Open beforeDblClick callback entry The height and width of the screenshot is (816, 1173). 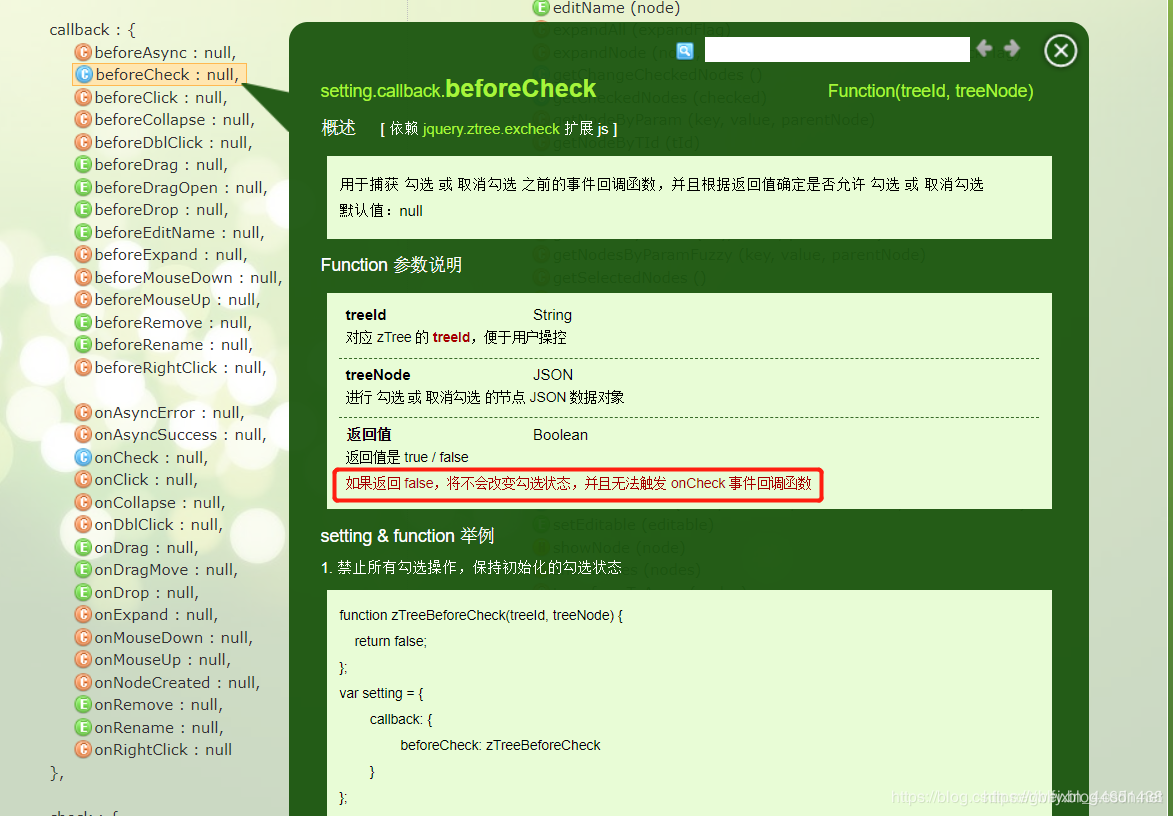164,142
